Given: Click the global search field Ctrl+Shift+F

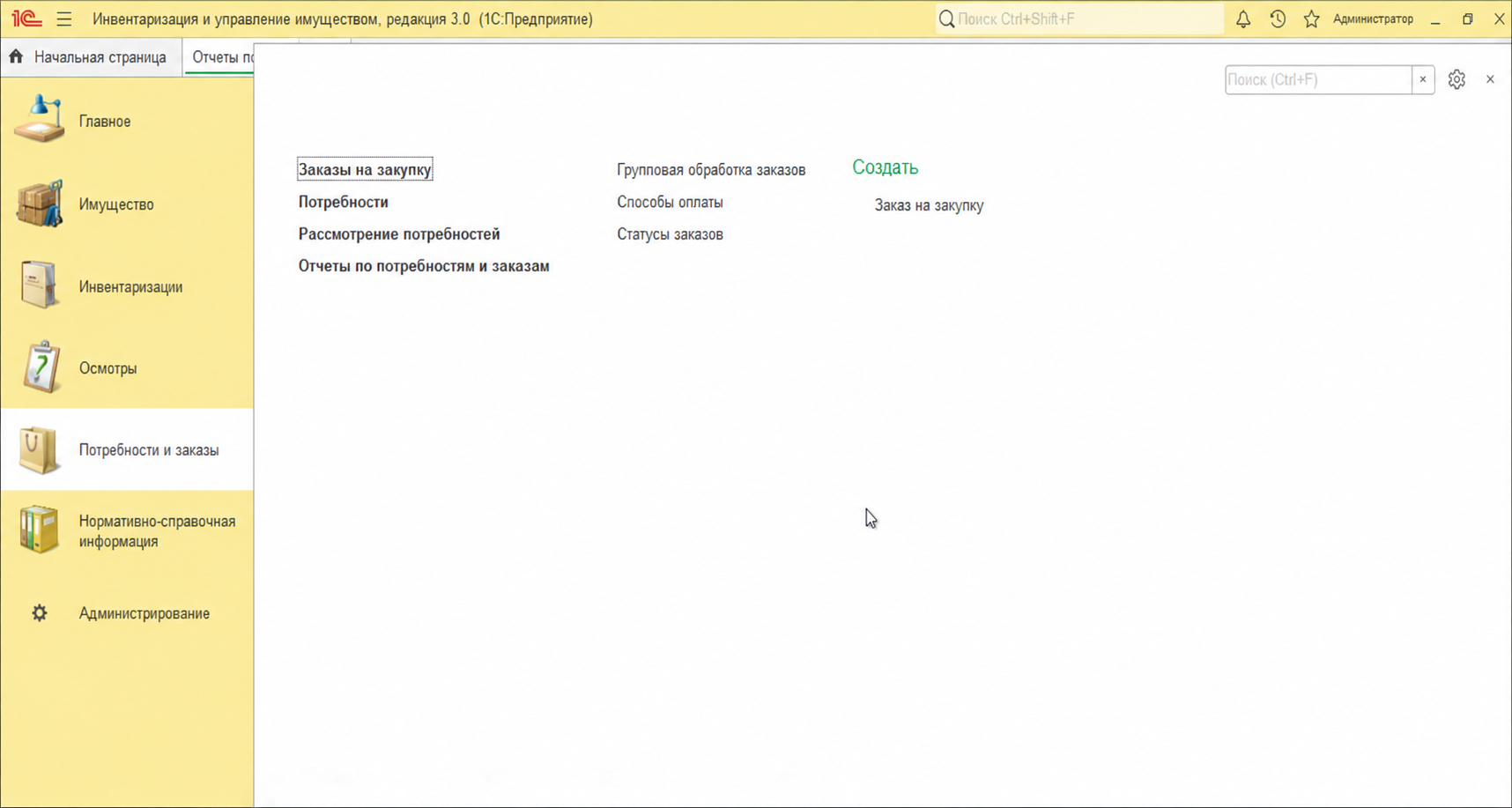Looking at the screenshot, I should tap(1079, 19).
